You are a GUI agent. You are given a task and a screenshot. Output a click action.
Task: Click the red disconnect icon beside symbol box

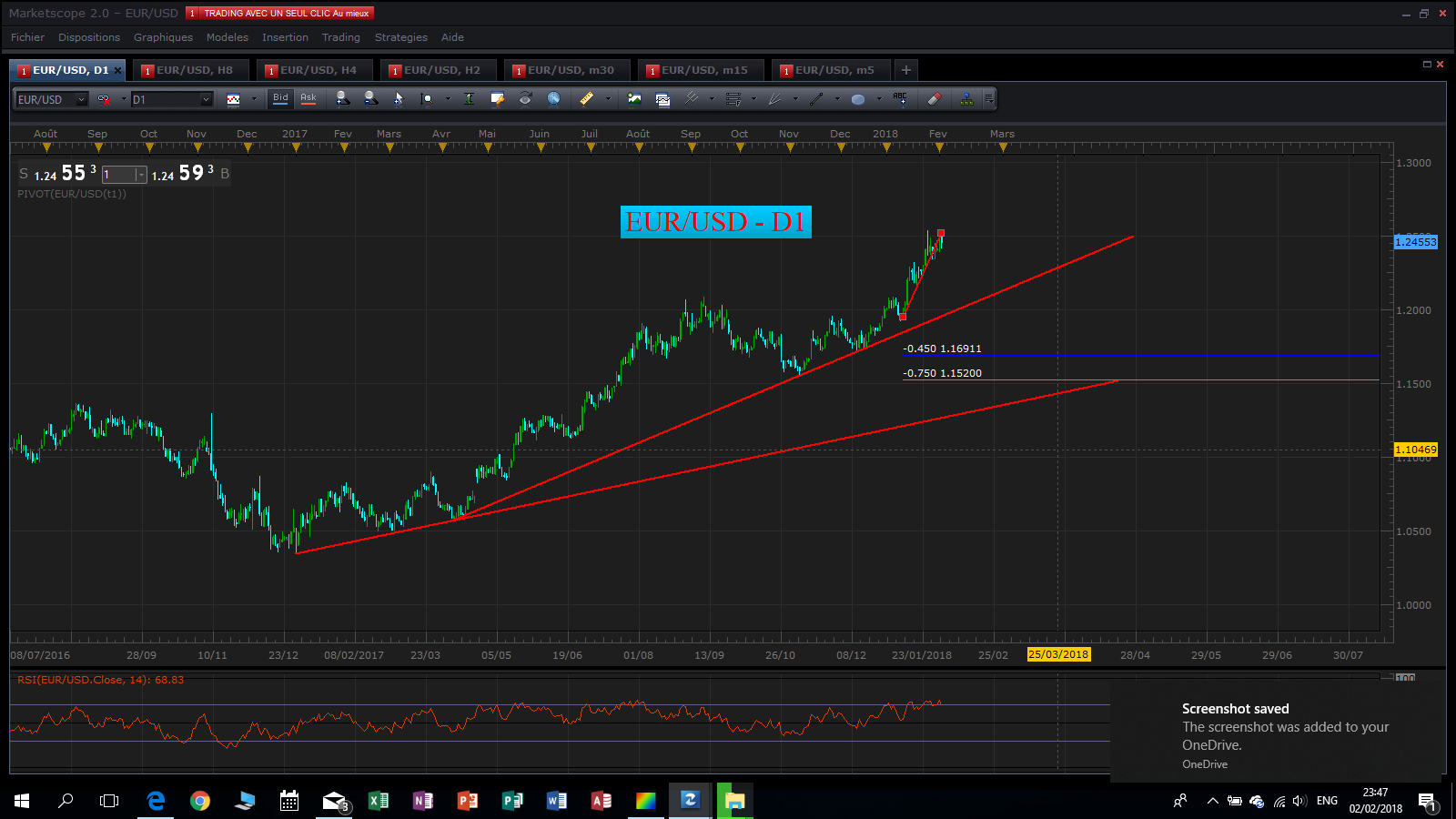pyautogui.click(x=105, y=99)
